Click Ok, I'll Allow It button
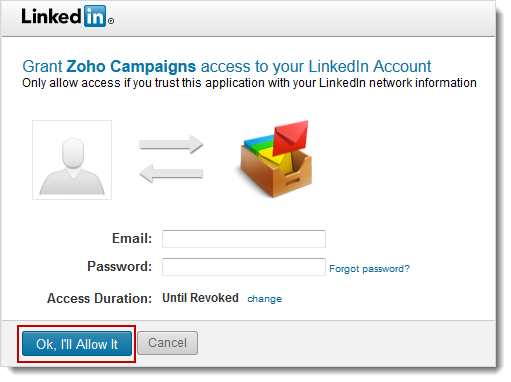Screen dimensions: 511x382 point(77,344)
